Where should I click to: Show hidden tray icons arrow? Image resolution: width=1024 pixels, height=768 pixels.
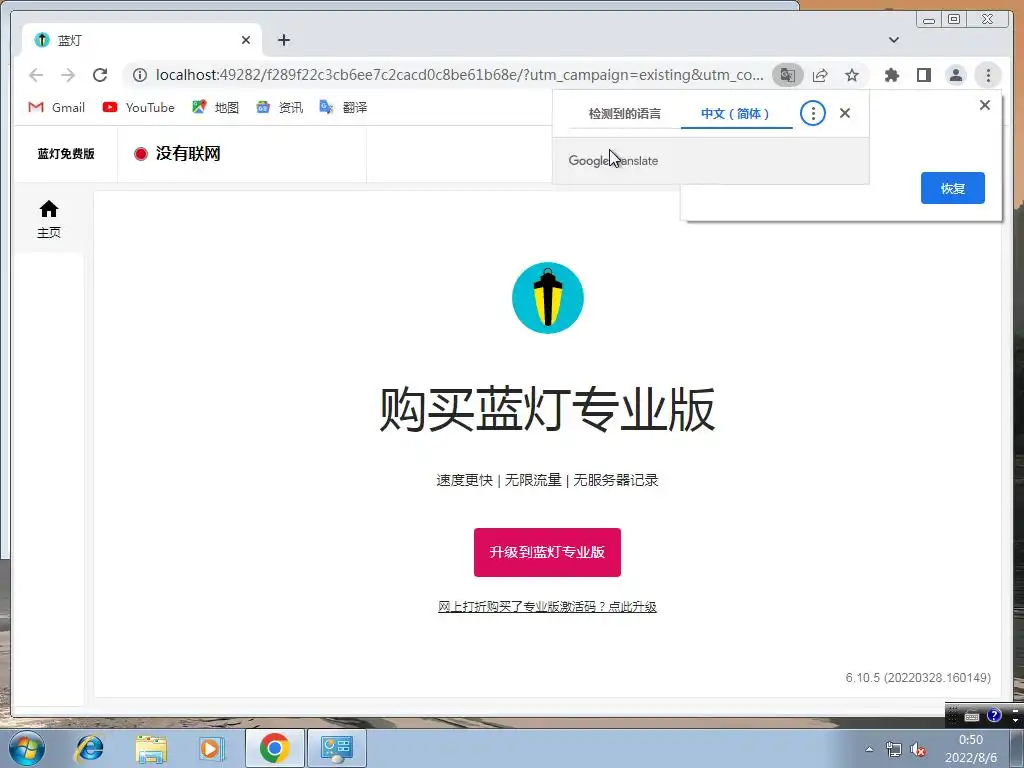click(x=869, y=749)
